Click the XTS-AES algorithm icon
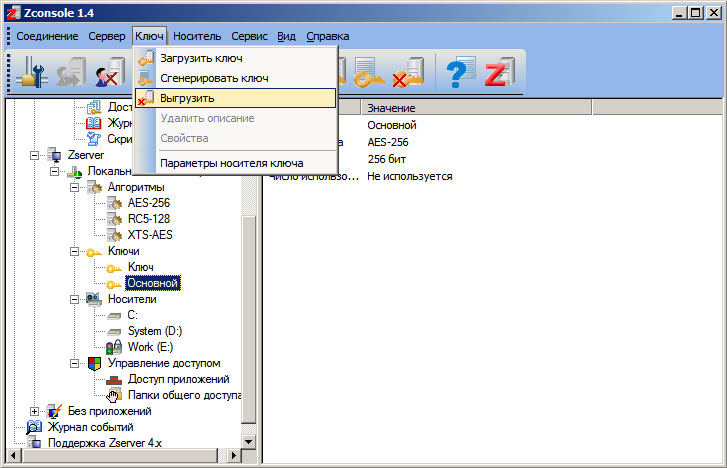This screenshot has height=468, width=727. tap(115, 235)
